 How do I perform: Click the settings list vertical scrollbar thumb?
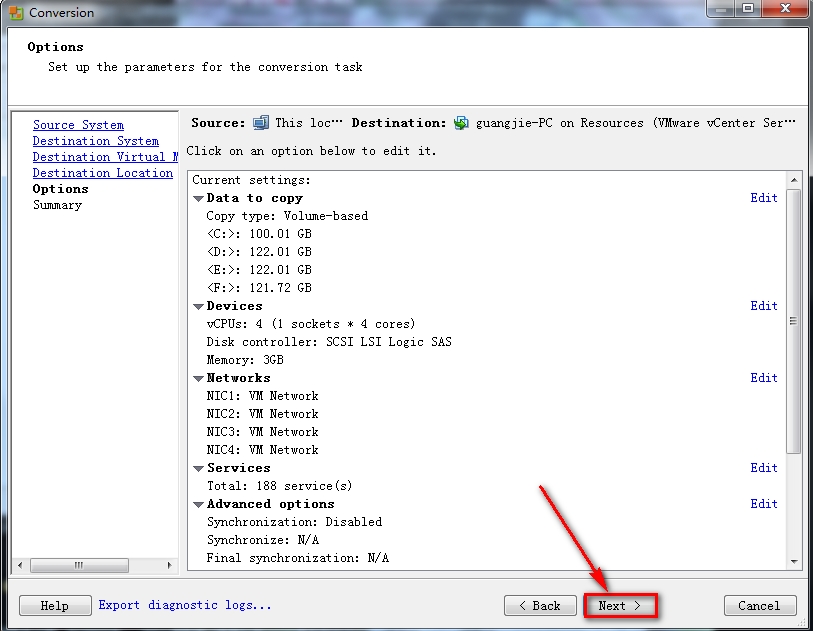click(x=794, y=321)
